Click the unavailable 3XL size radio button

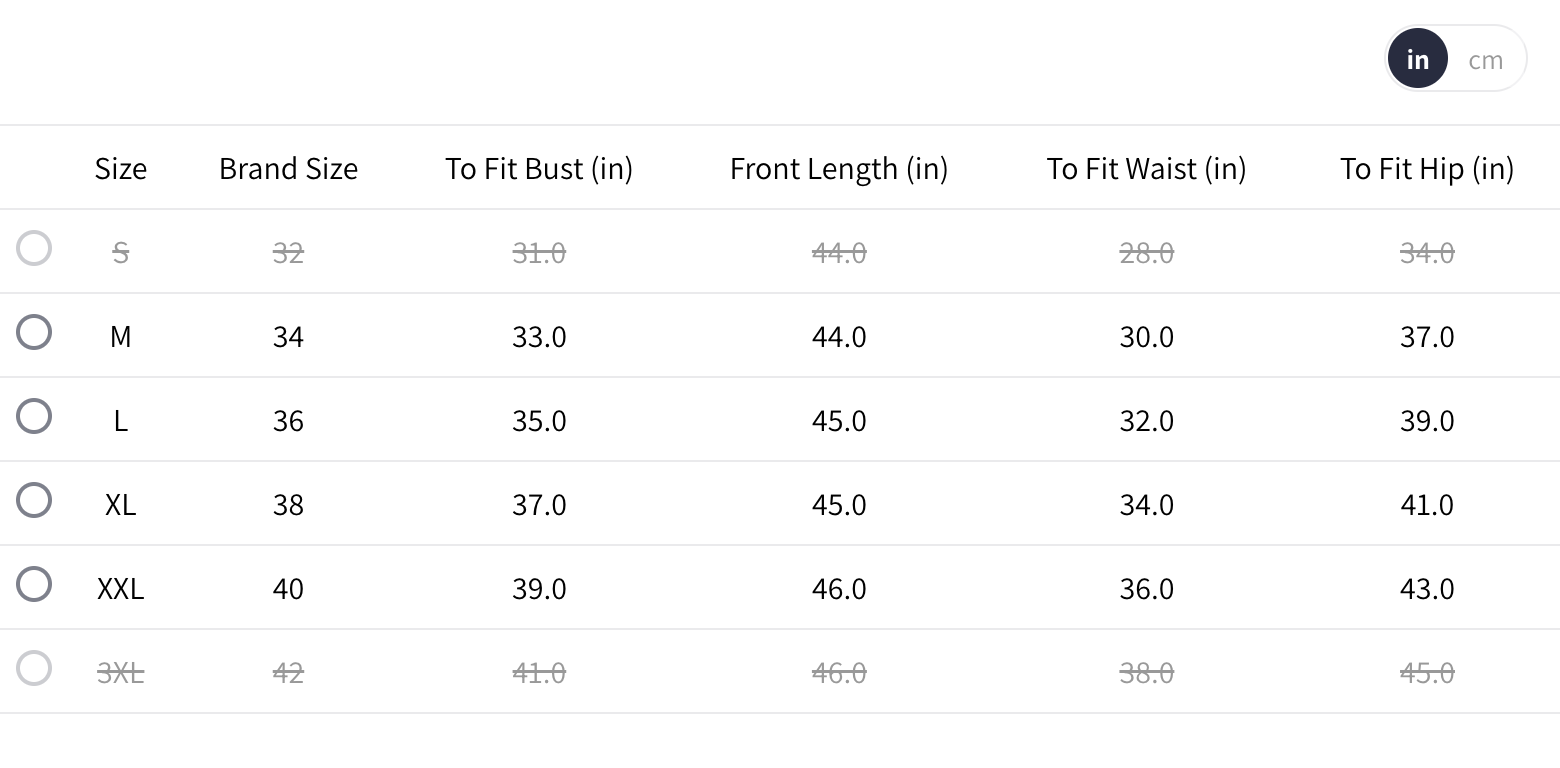(34, 668)
